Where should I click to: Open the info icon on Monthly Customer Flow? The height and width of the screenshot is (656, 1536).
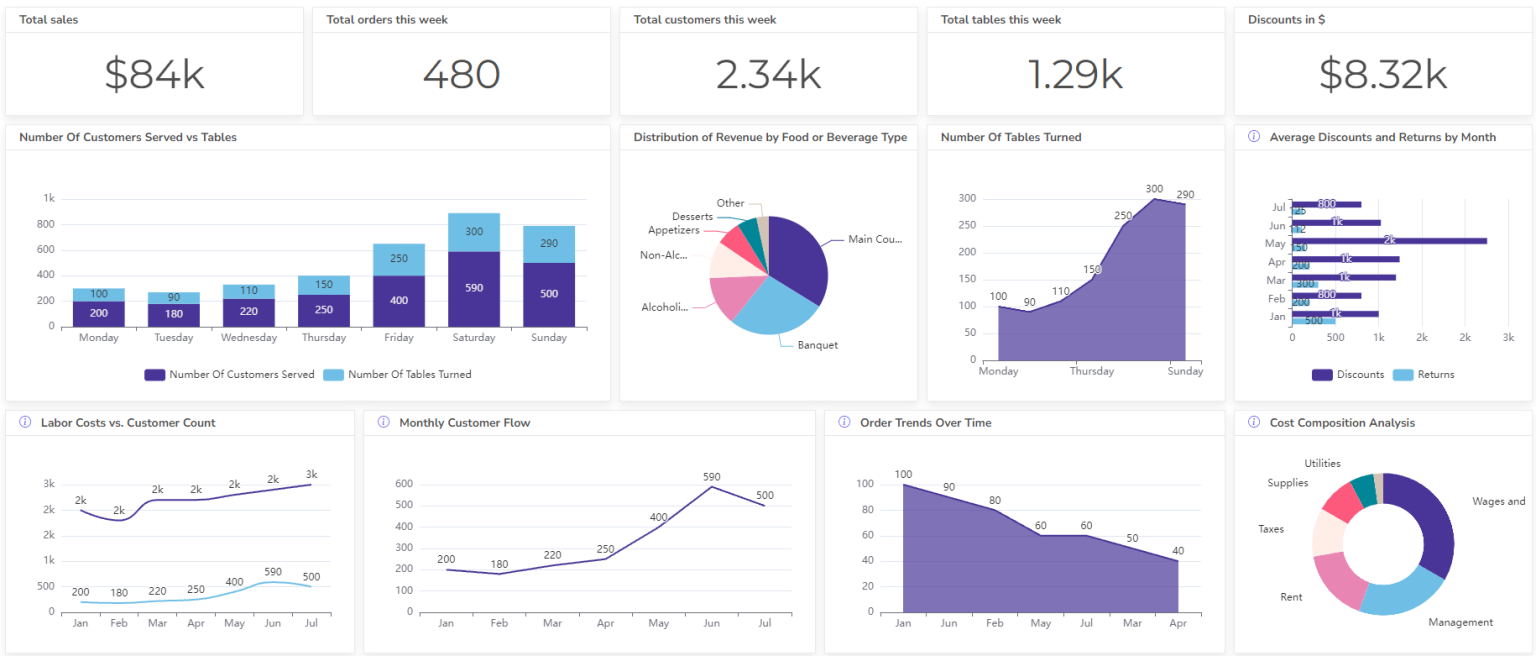click(x=383, y=422)
